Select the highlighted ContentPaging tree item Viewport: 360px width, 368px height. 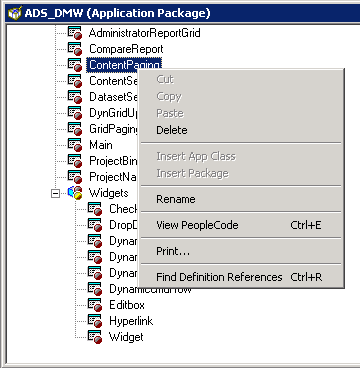pos(124,65)
